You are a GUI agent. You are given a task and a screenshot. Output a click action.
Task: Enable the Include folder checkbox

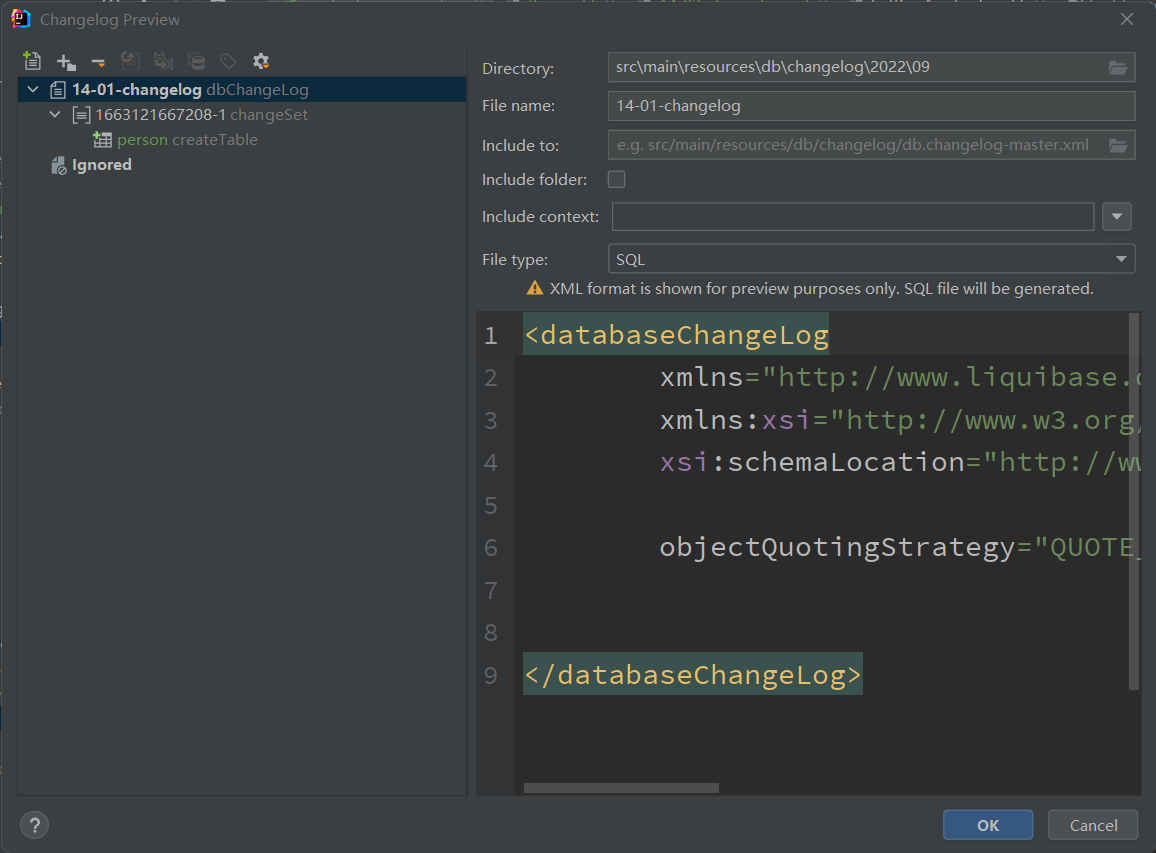click(616, 179)
